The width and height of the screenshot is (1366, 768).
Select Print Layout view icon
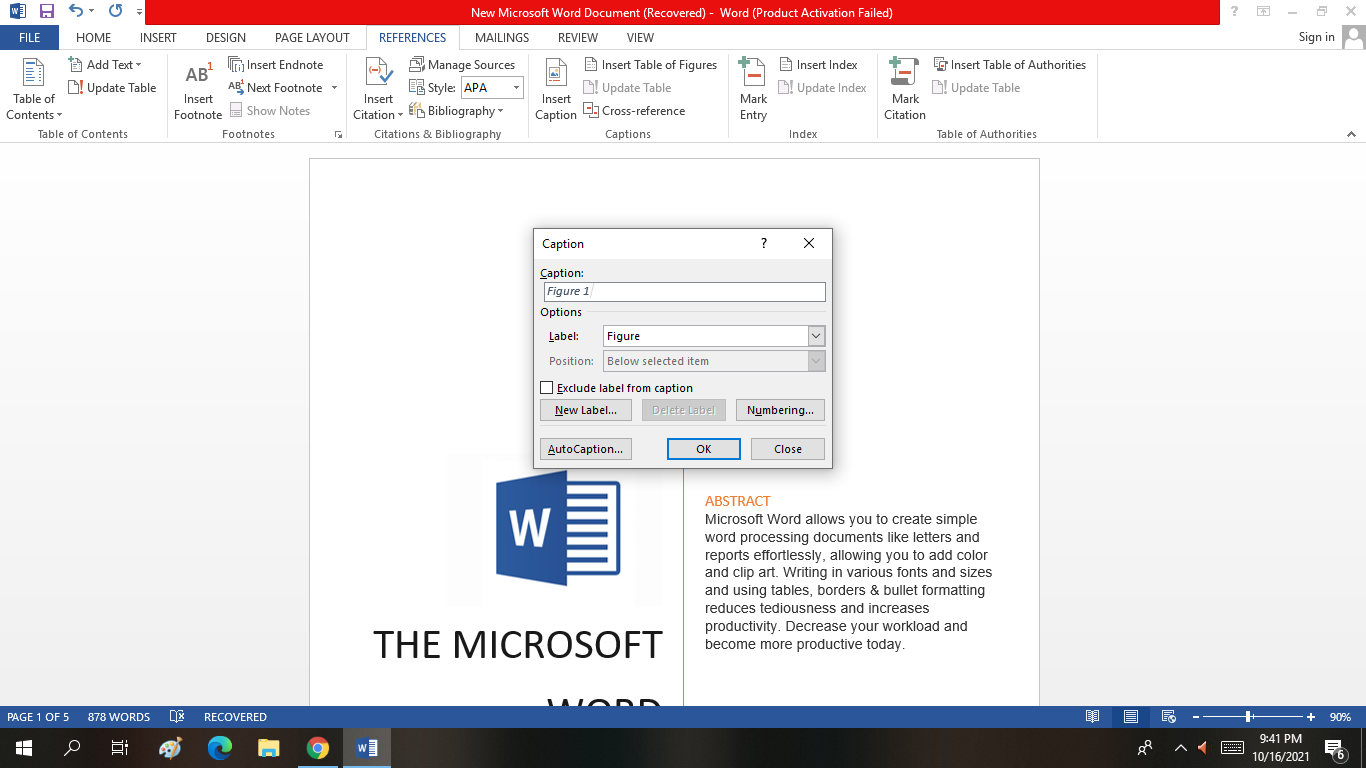tap(1131, 717)
